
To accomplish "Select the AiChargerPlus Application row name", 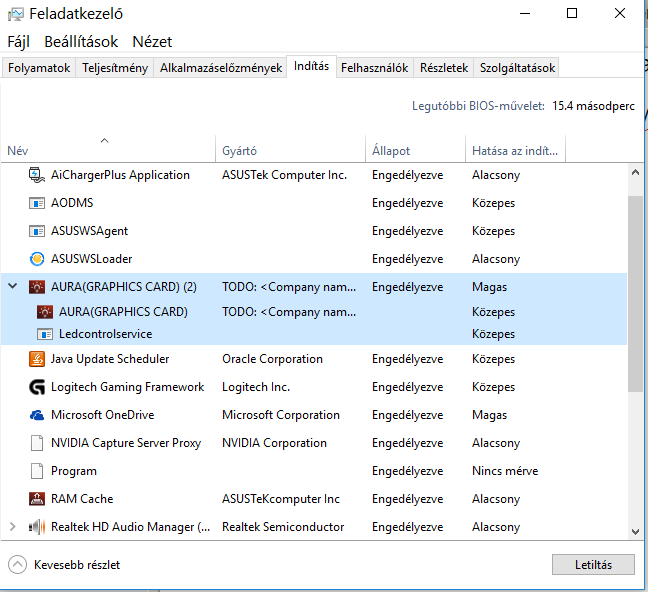I will pos(120,175).
